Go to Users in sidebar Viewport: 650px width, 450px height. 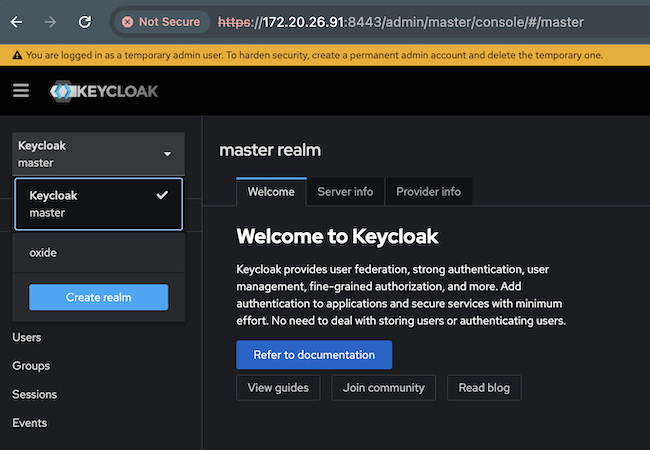[x=27, y=337]
